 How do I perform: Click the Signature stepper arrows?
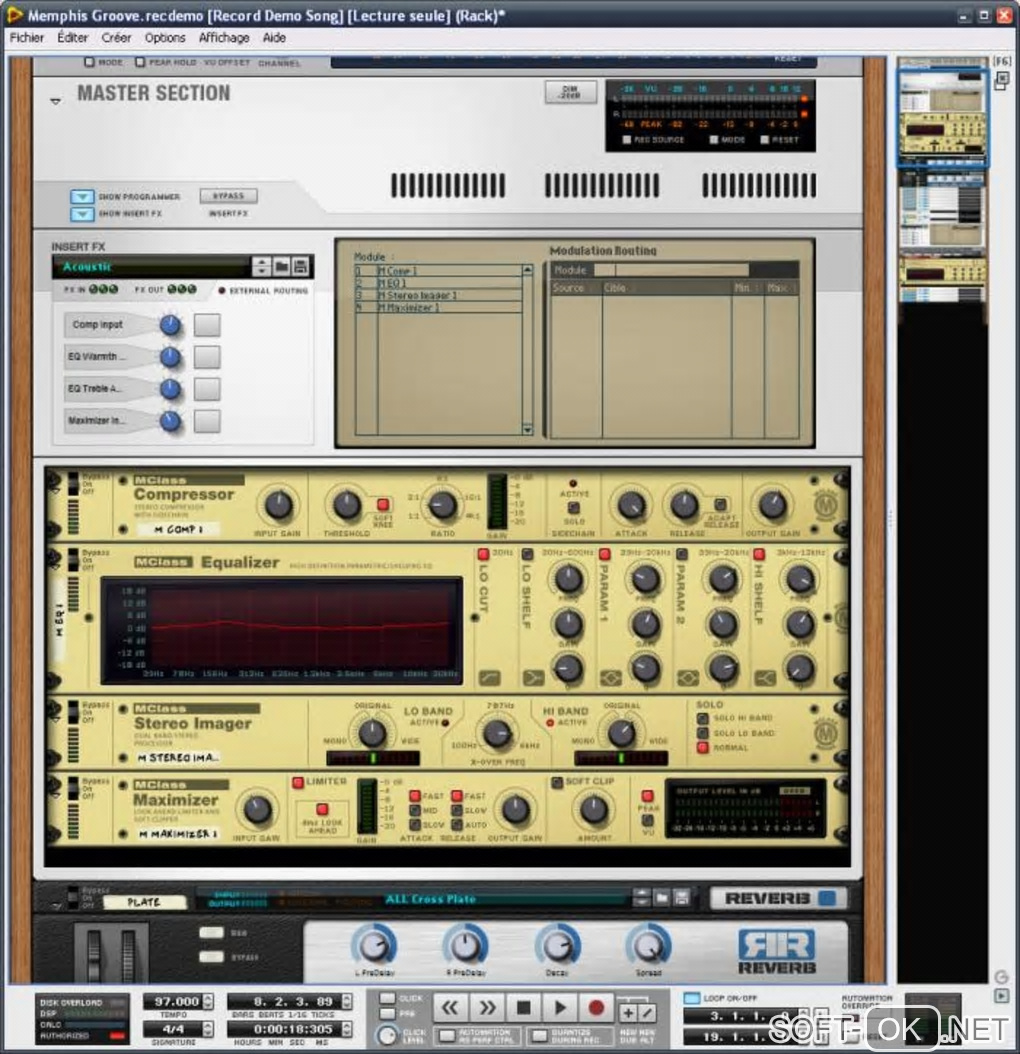(208, 1029)
